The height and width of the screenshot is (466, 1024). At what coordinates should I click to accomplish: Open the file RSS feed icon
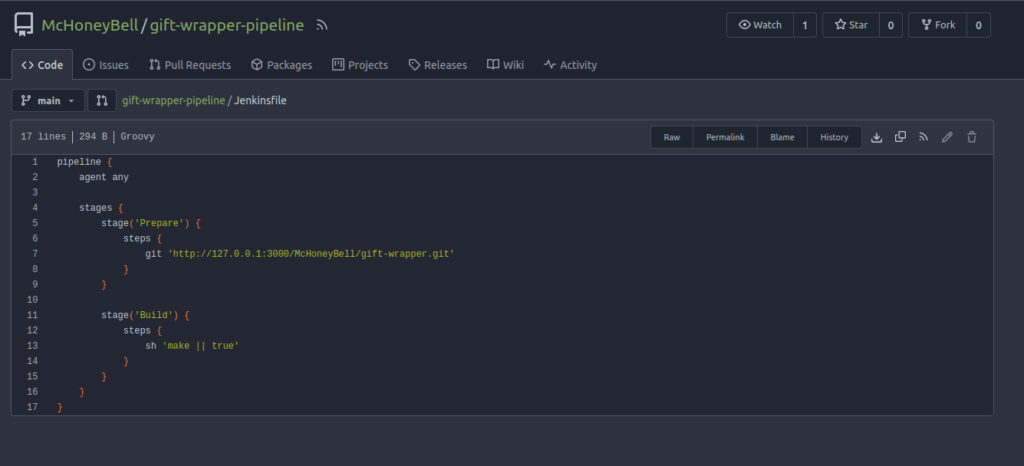(x=923, y=137)
